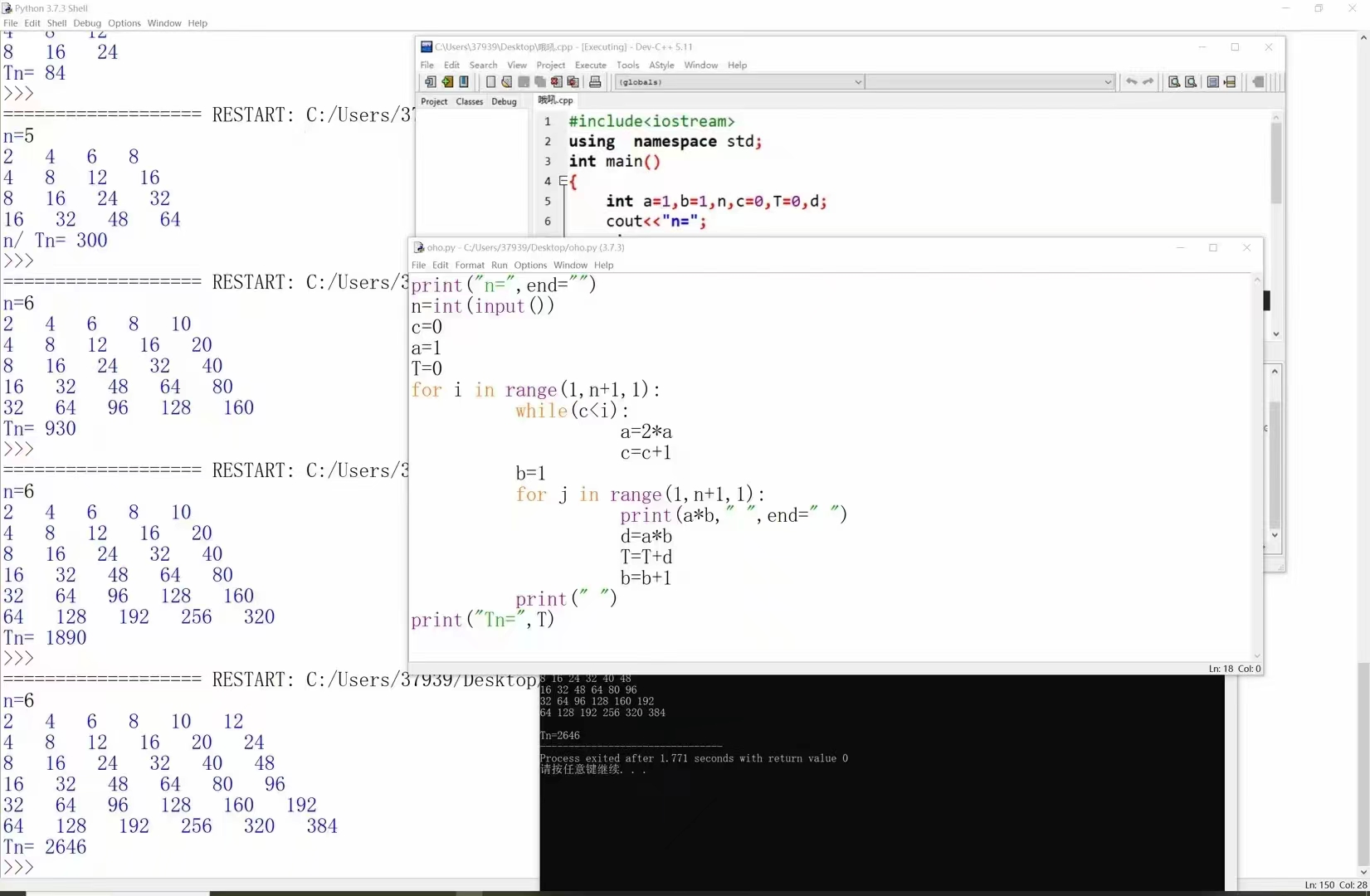Screen dimensions: 1370x896
Task: Open the Execute menu in Dev-C++
Action: click(x=591, y=65)
